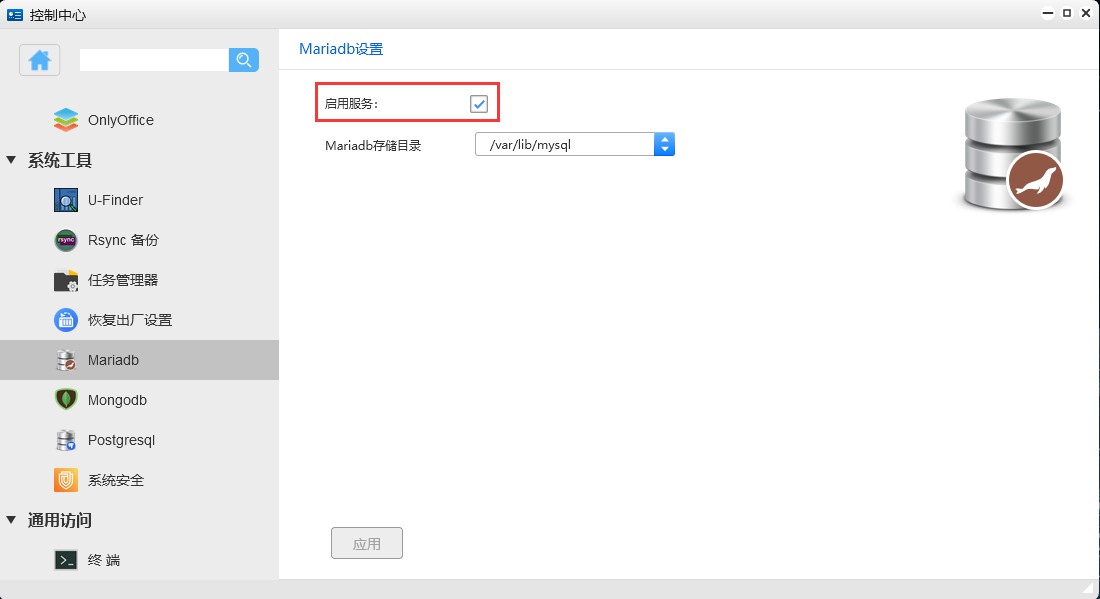This screenshot has width=1100, height=599.
Task: Click the Mariadb存储目录 stepper arrows
Action: pos(664,143)
